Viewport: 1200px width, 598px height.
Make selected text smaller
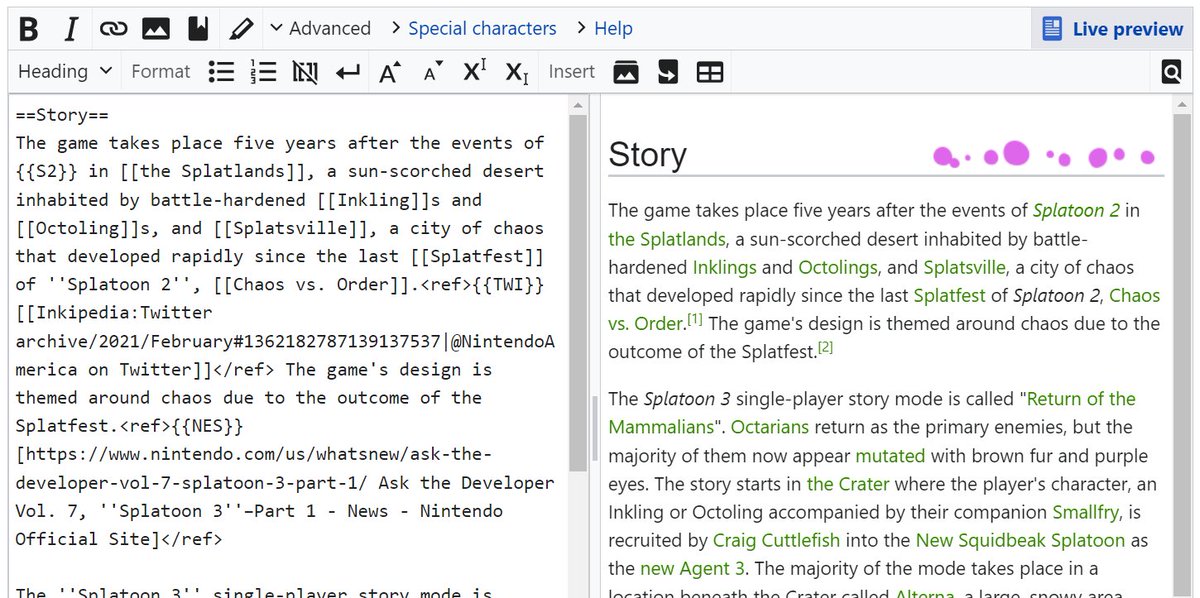432,72
